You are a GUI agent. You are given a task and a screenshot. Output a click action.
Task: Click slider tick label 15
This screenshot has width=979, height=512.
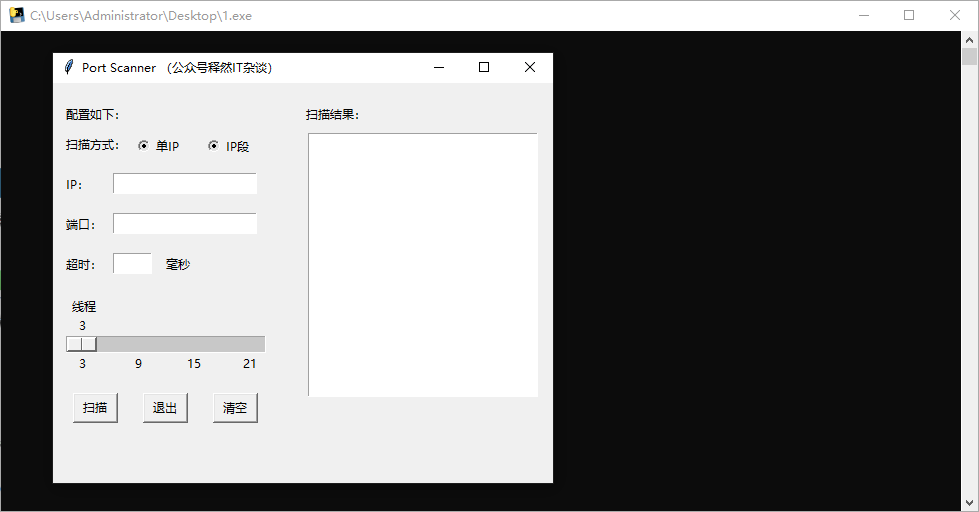click(x=194, y=363)
